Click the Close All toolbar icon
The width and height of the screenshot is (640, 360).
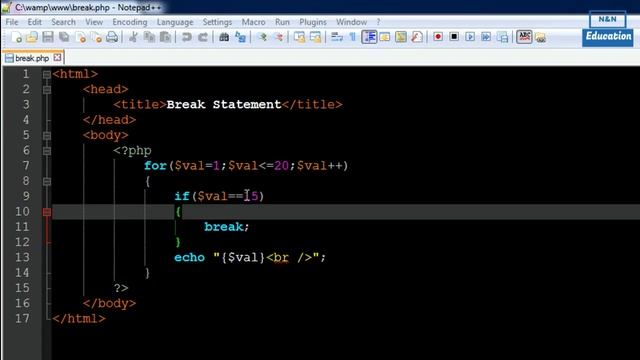click(97, 38)
